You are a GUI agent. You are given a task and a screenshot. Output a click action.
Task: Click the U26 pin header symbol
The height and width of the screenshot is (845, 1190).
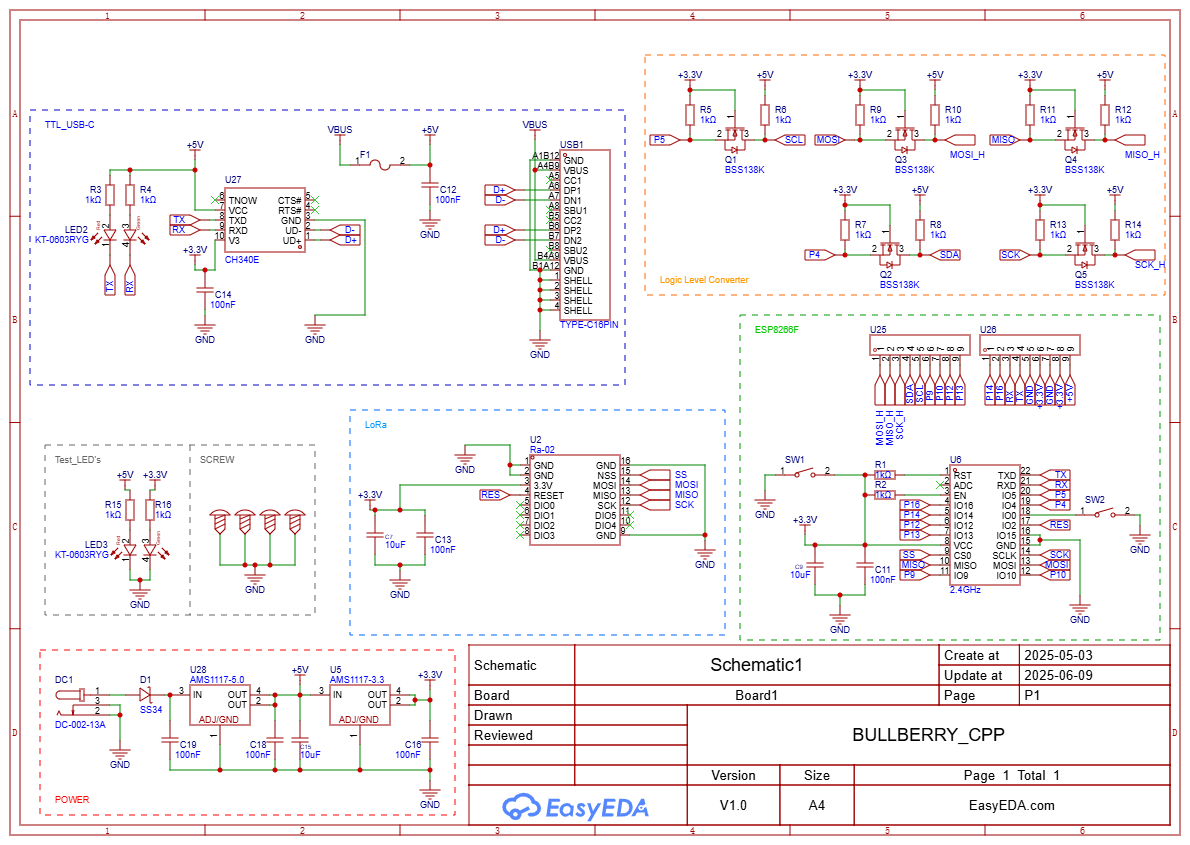1030,345
